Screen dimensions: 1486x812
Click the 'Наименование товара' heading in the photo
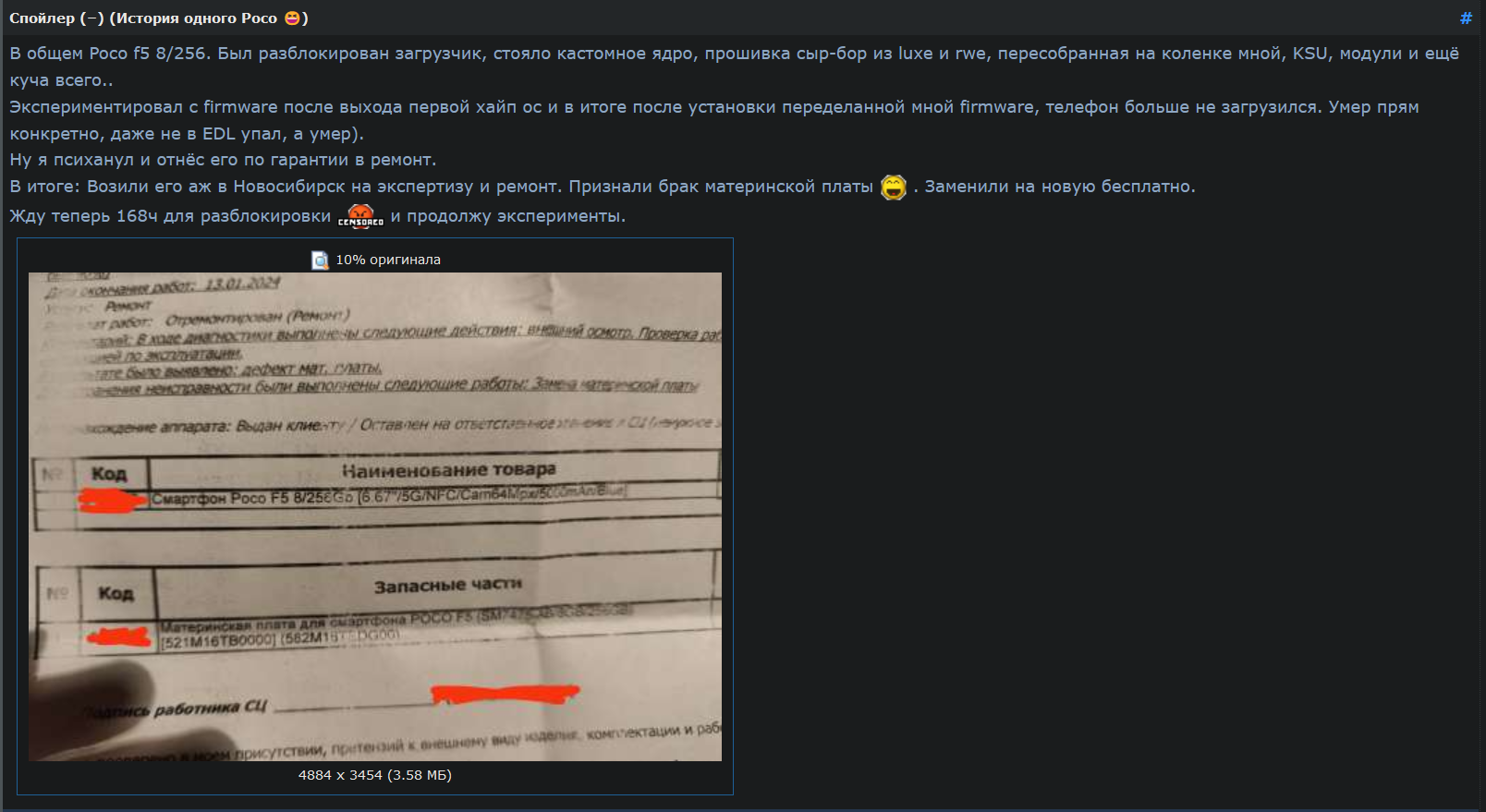(x=449, y=470)
